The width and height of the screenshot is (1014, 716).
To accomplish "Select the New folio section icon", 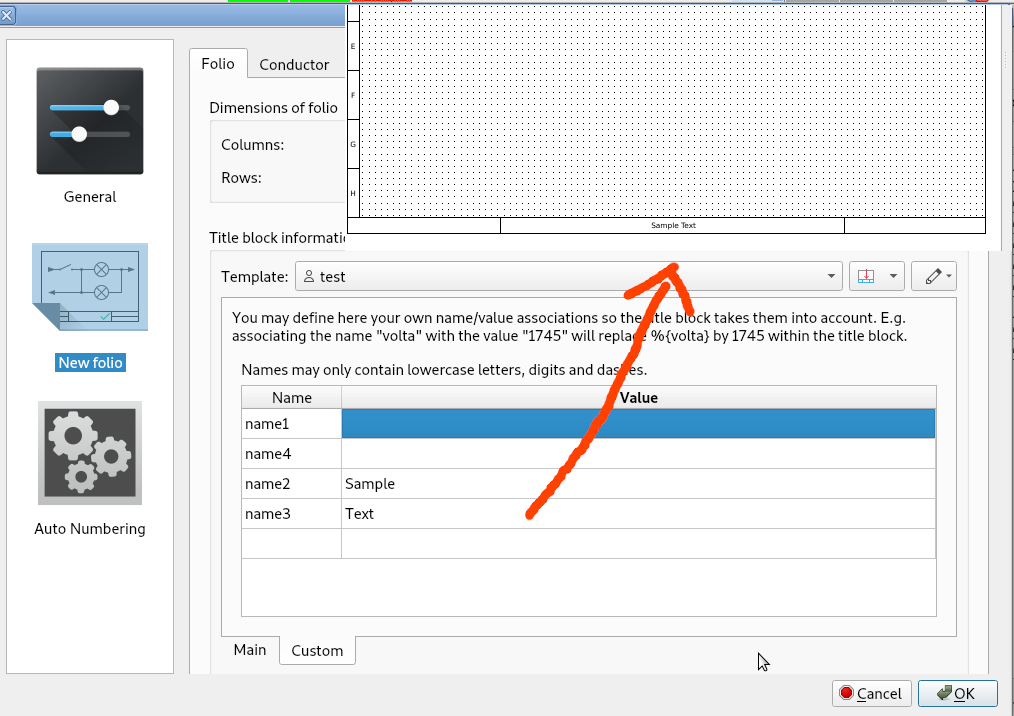I will pyautogui.click(x=90, y=288).
